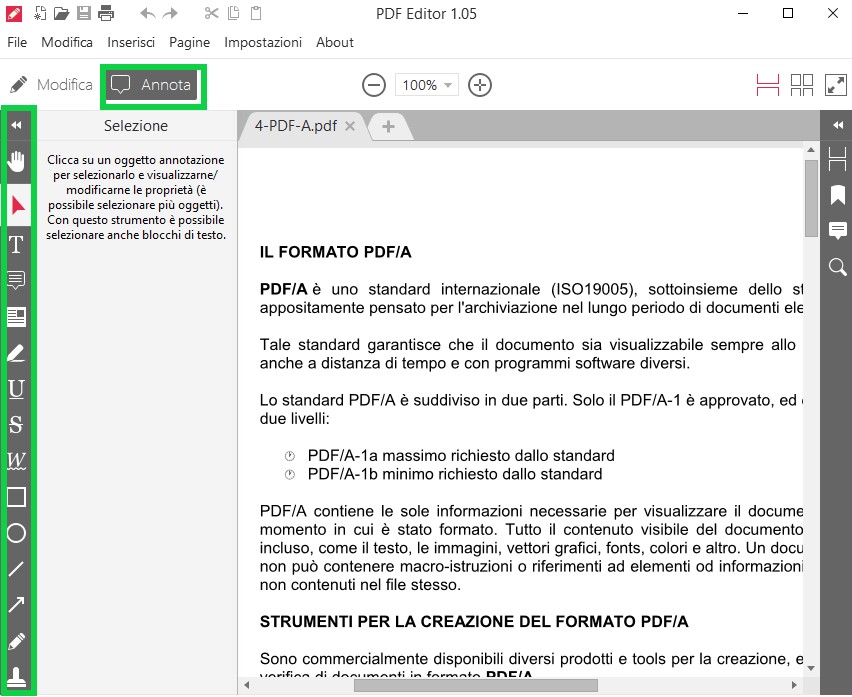Select the Line drawing tool
The height and width of the screenshot is (697, 852).
click(16, 569)
